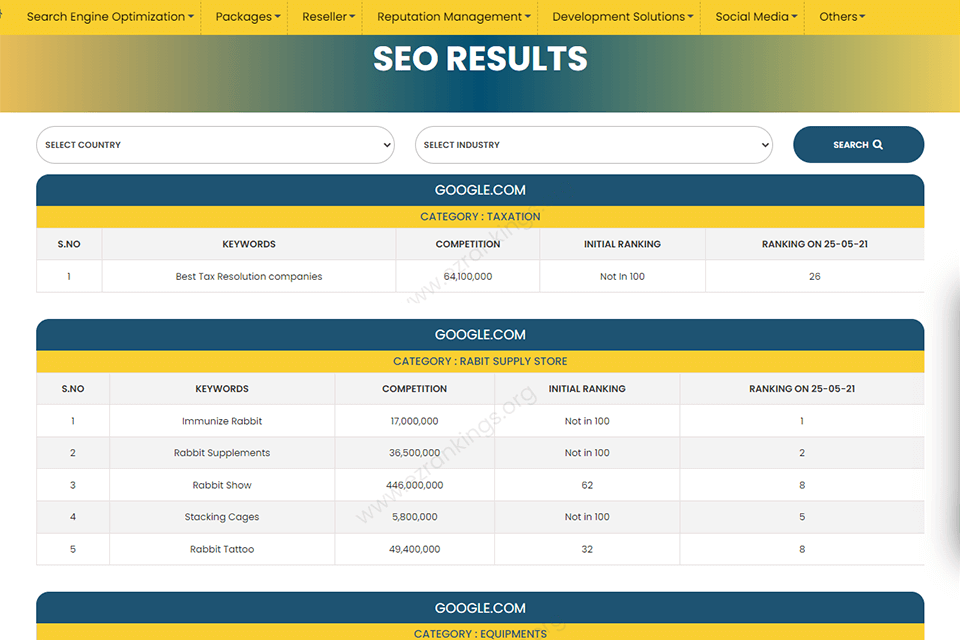The width and height of the screenshot is (960, 640).
Task: Select the Rabbit Show keyword
Action: pos(222,485)
